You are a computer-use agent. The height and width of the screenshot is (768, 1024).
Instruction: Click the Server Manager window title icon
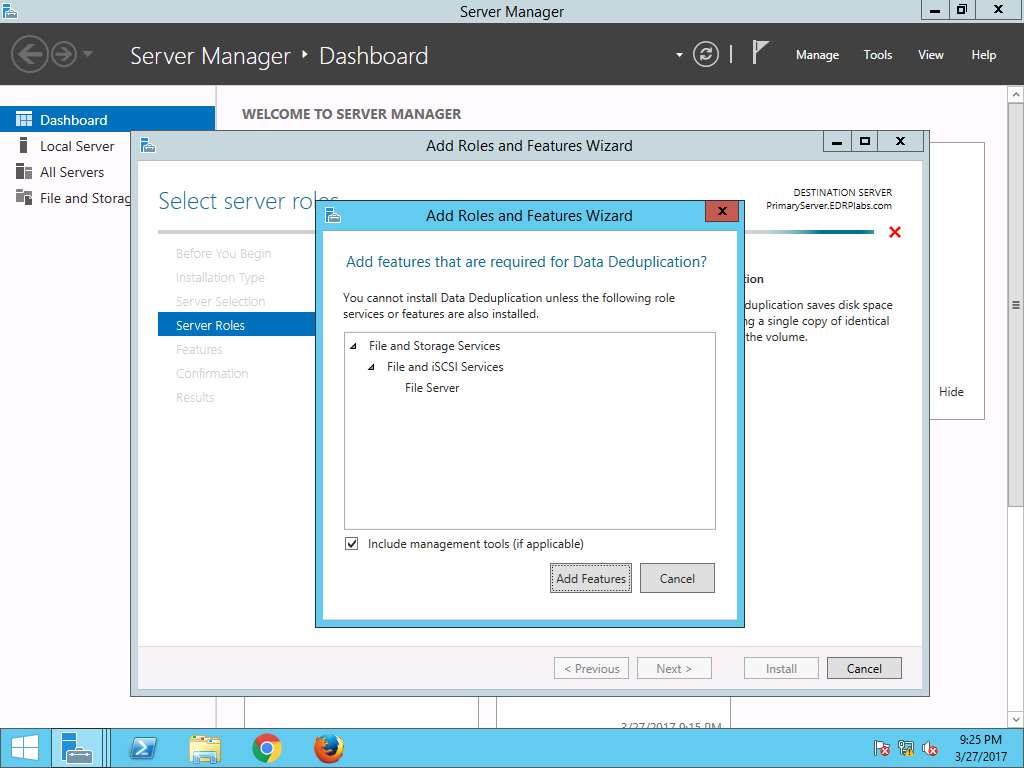pyautogui.click(x=9, y=10)
